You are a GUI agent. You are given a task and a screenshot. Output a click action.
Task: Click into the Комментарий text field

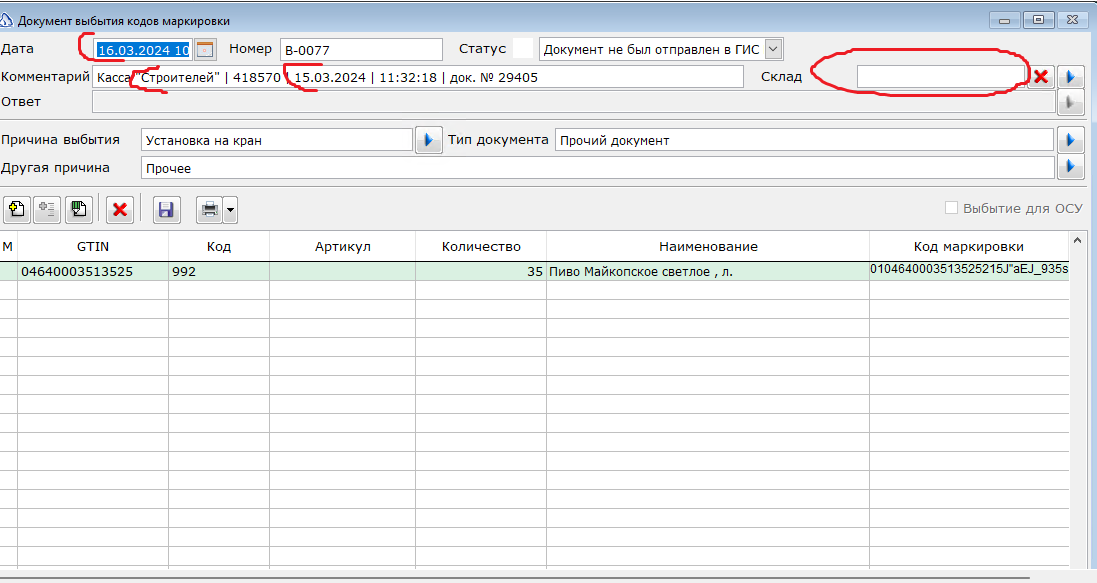click(x=418, y=77)
